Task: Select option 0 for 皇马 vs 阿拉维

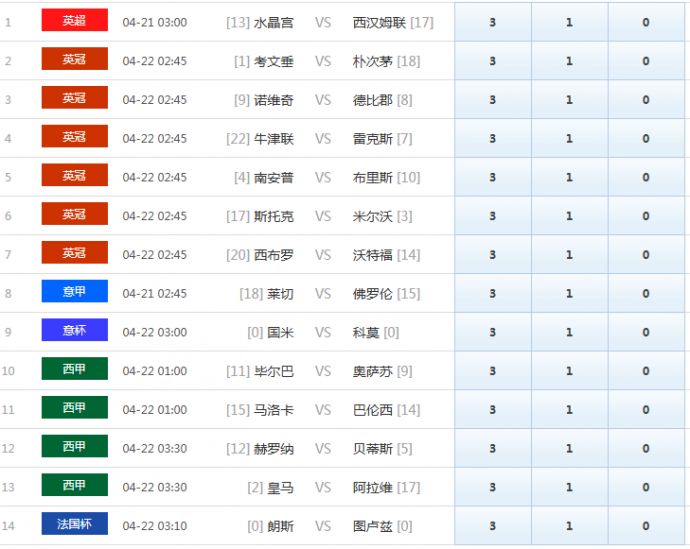Action: (x=646, y=487)
